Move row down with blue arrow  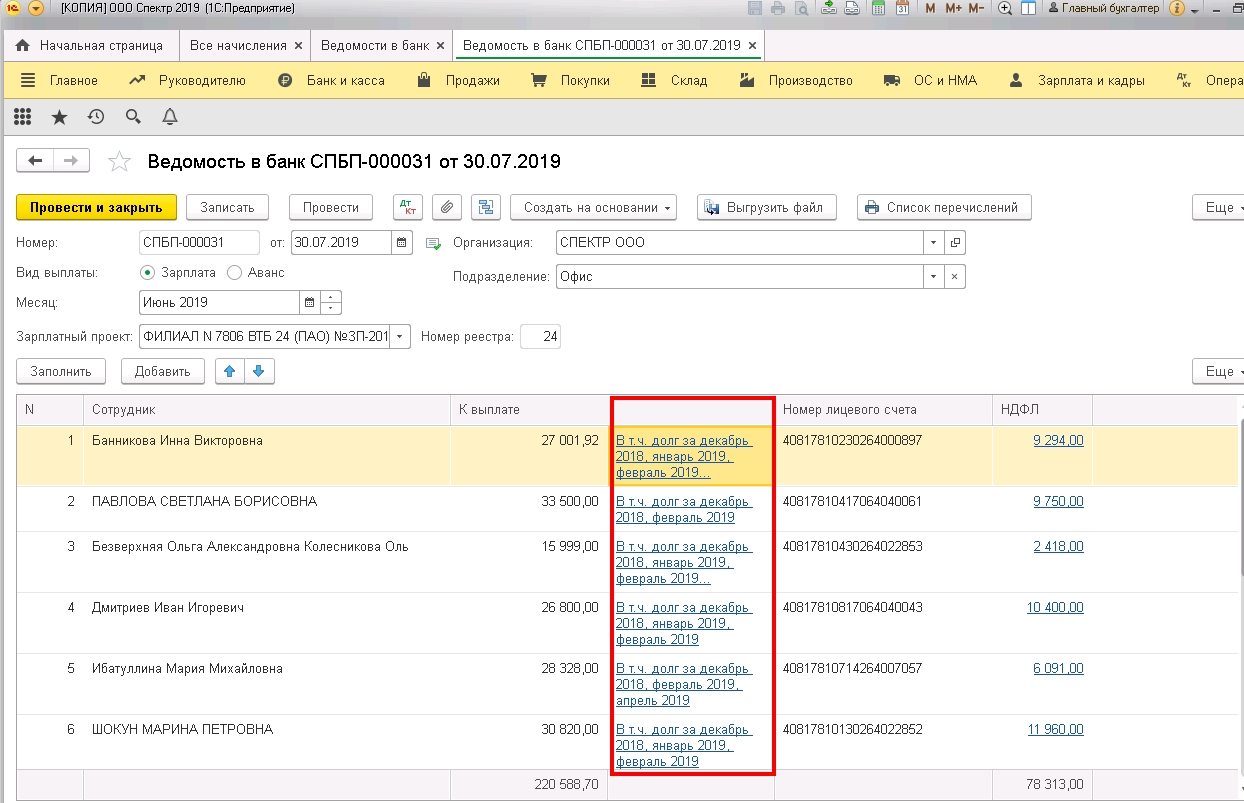tap(259, 371)
